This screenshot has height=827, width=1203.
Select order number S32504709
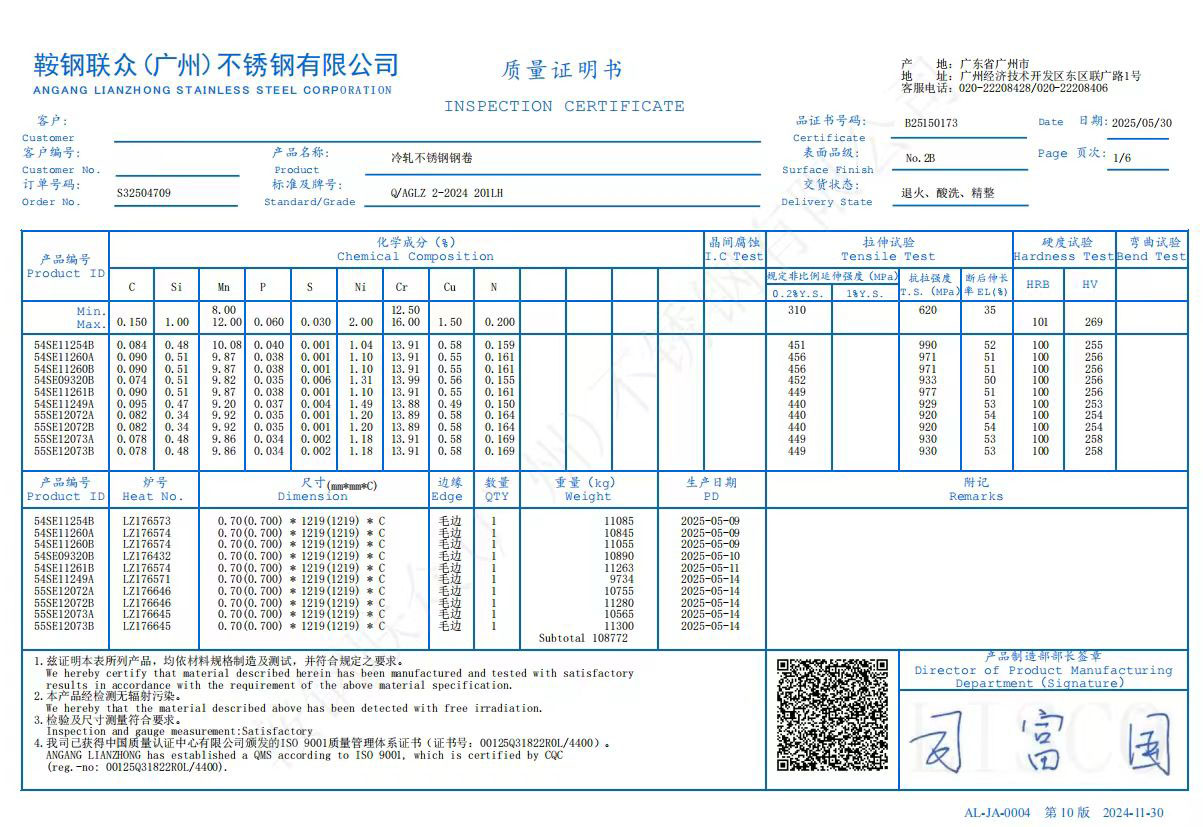144,193
